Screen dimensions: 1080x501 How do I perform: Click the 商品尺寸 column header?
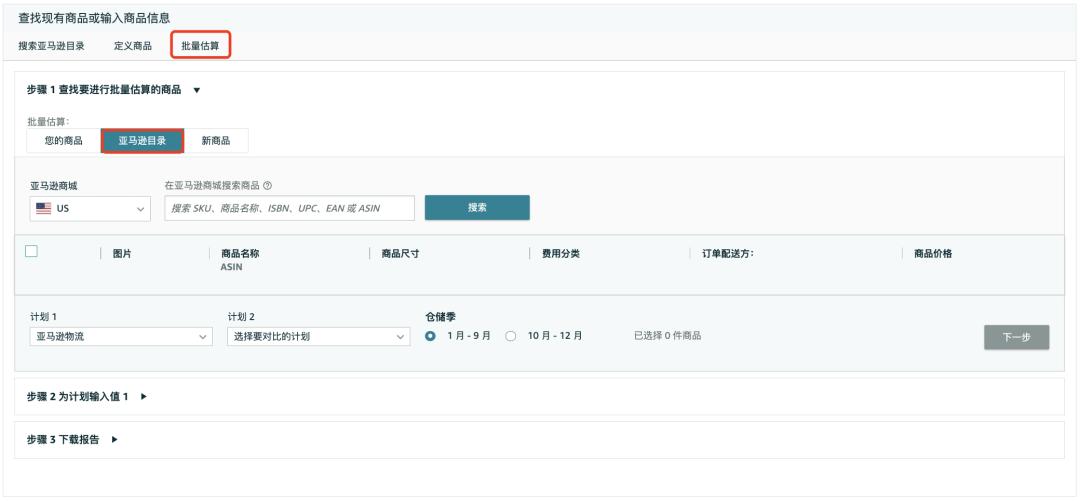[401, 254]
